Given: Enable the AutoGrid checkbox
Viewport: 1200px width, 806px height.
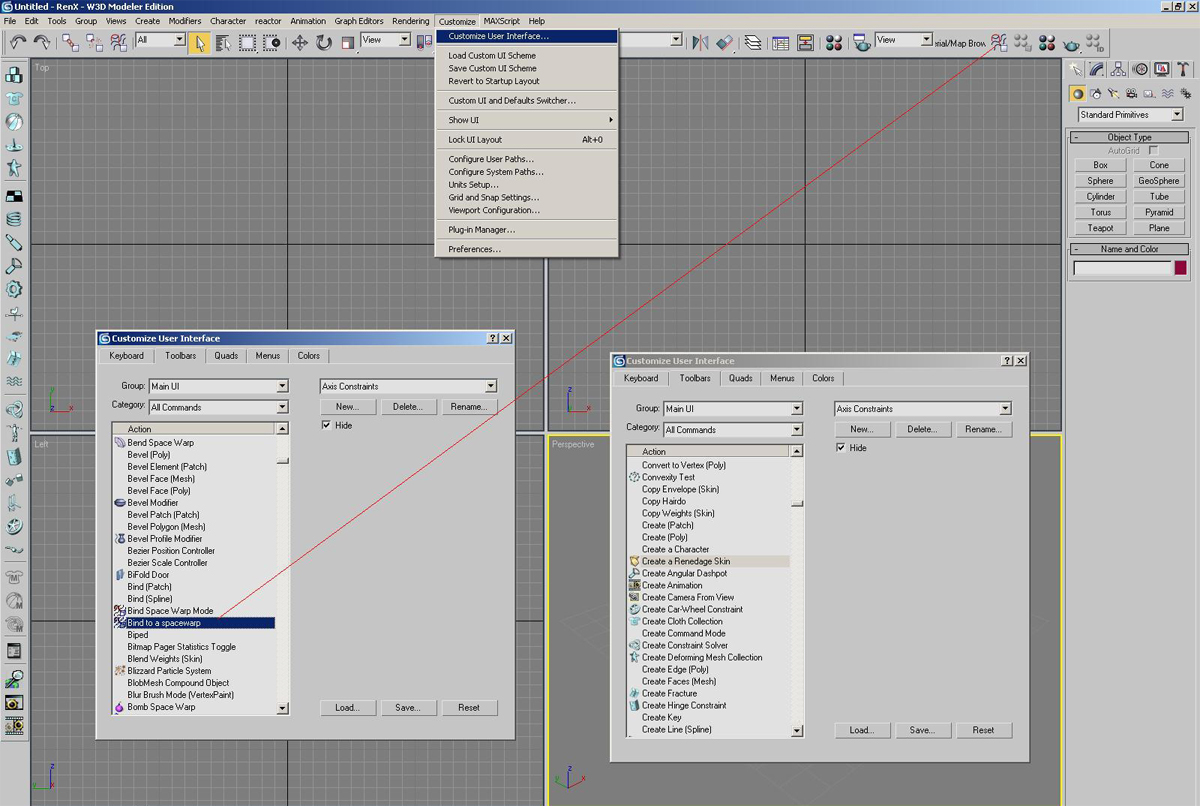Looking at the screenshot, I should [x=1153, y=150].
